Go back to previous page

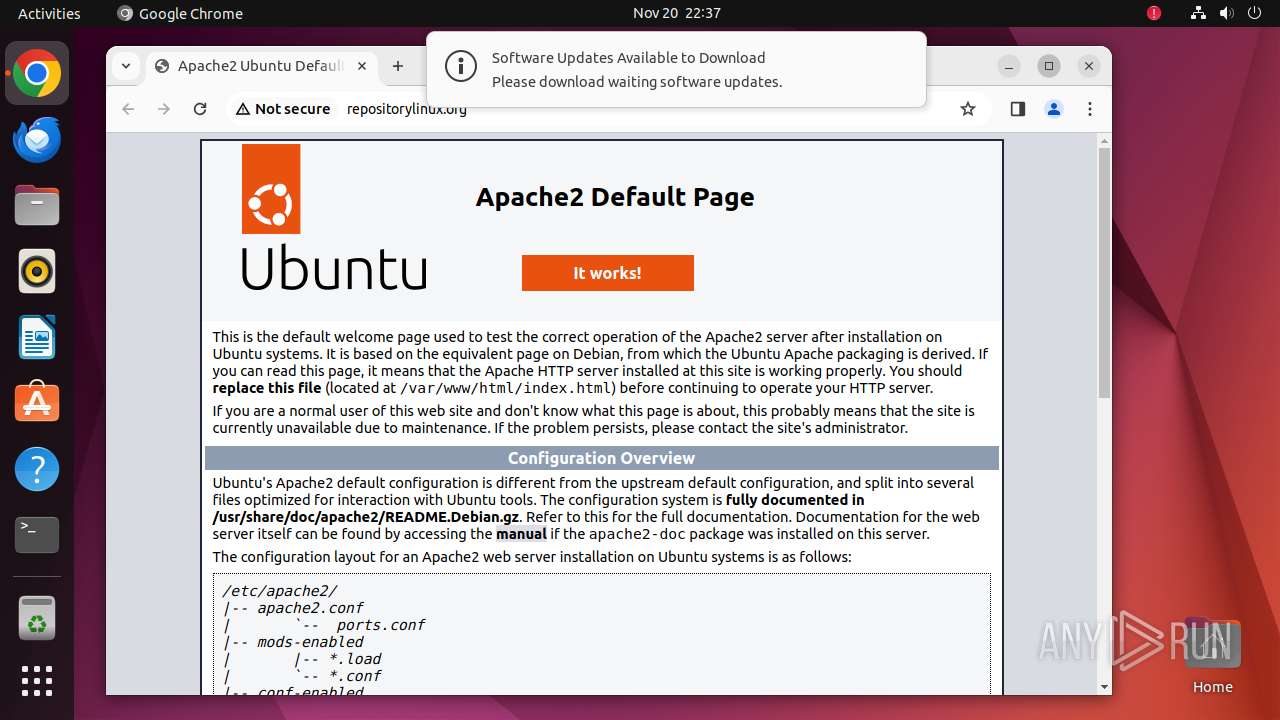pos(128,109)
